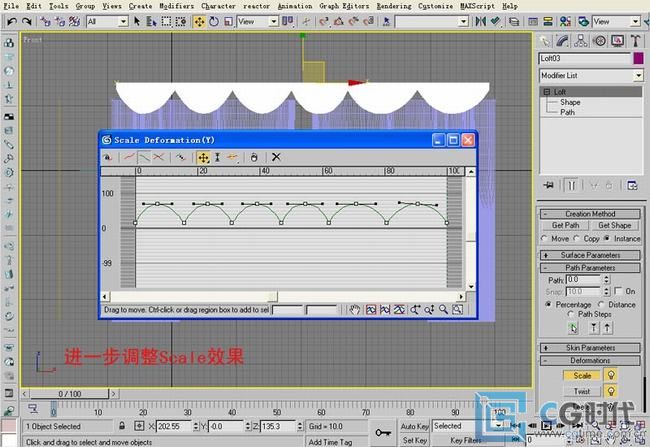The width and height of the screenshot is (650, 447).
Task: Enable the Snap On checkbox
Action: point(618,291)
